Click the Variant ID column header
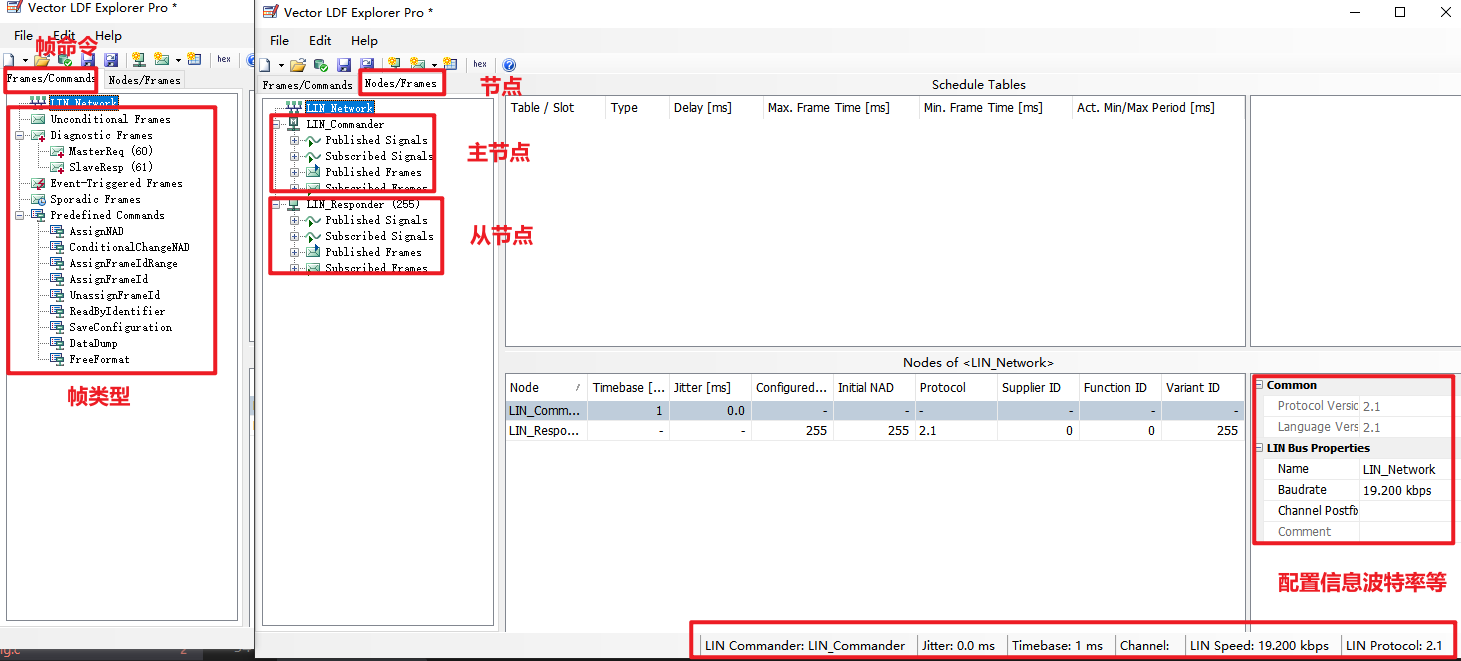Viewport: 1461px width, 661px height. tap(1203, 387)
